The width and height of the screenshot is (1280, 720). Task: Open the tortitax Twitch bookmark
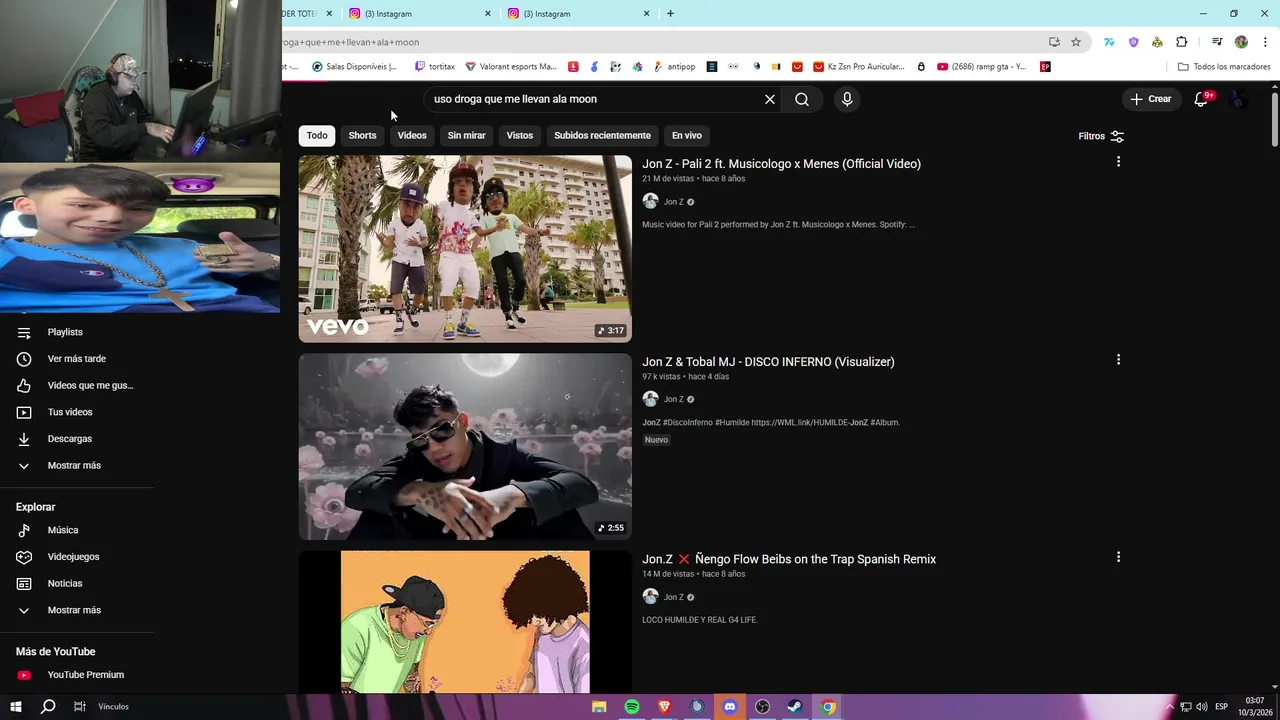[435, 67]
